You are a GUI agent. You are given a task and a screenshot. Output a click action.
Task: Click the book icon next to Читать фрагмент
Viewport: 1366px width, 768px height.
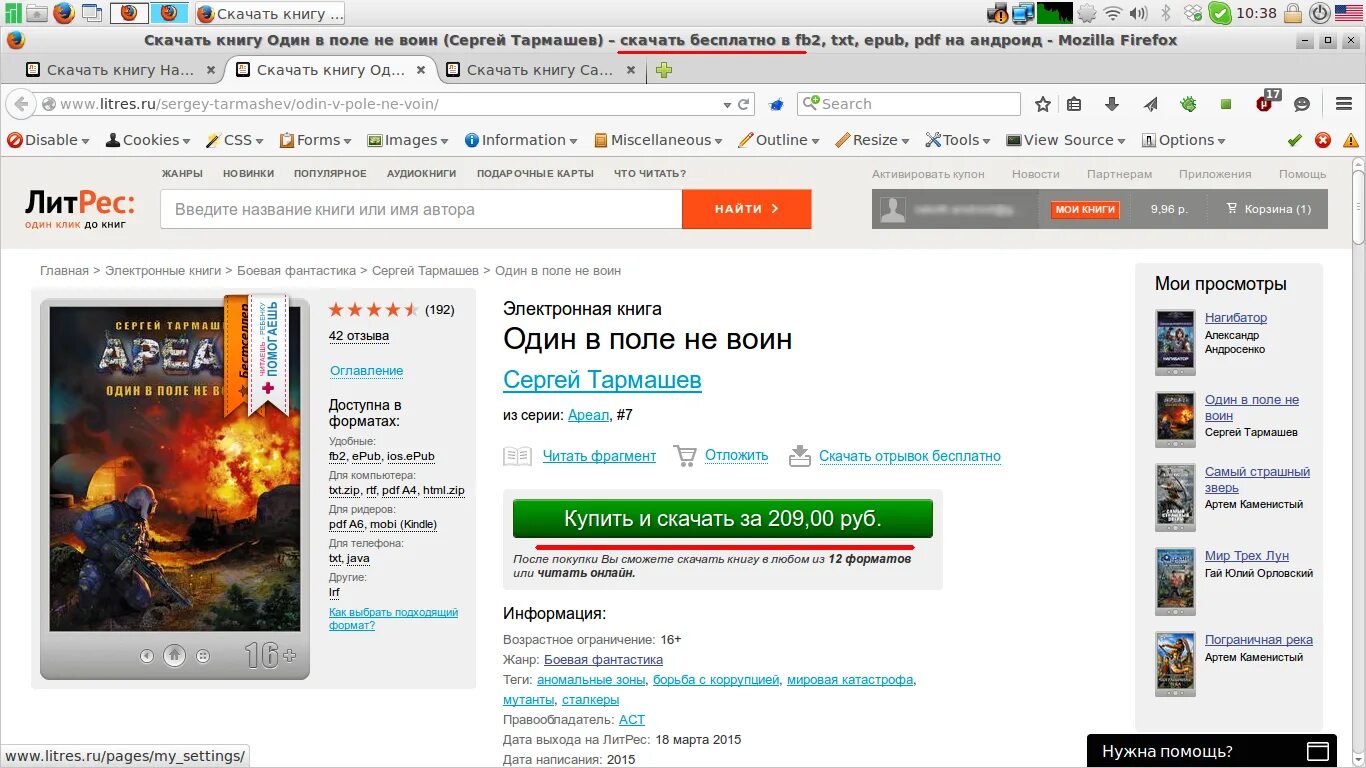517,456
